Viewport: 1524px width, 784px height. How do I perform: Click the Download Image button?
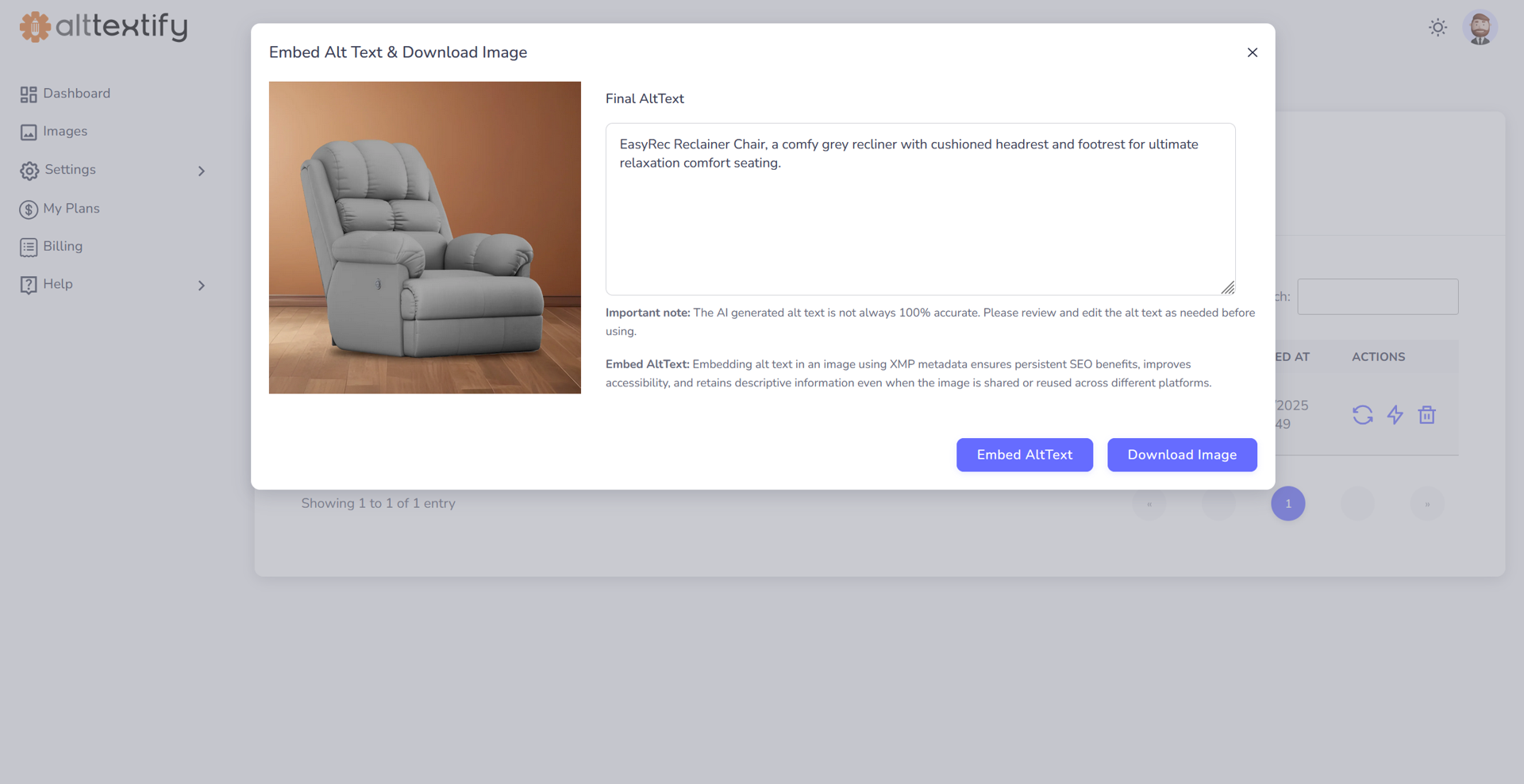coord(1182,455)
